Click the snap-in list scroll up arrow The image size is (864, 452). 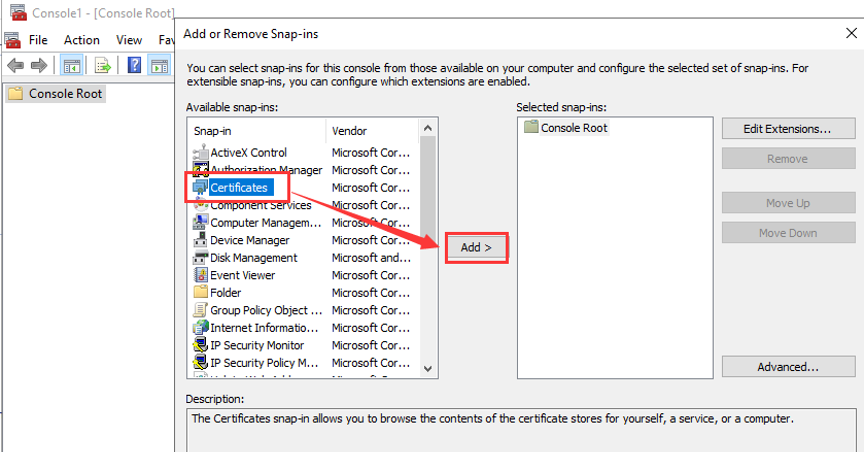click(428, 128)
